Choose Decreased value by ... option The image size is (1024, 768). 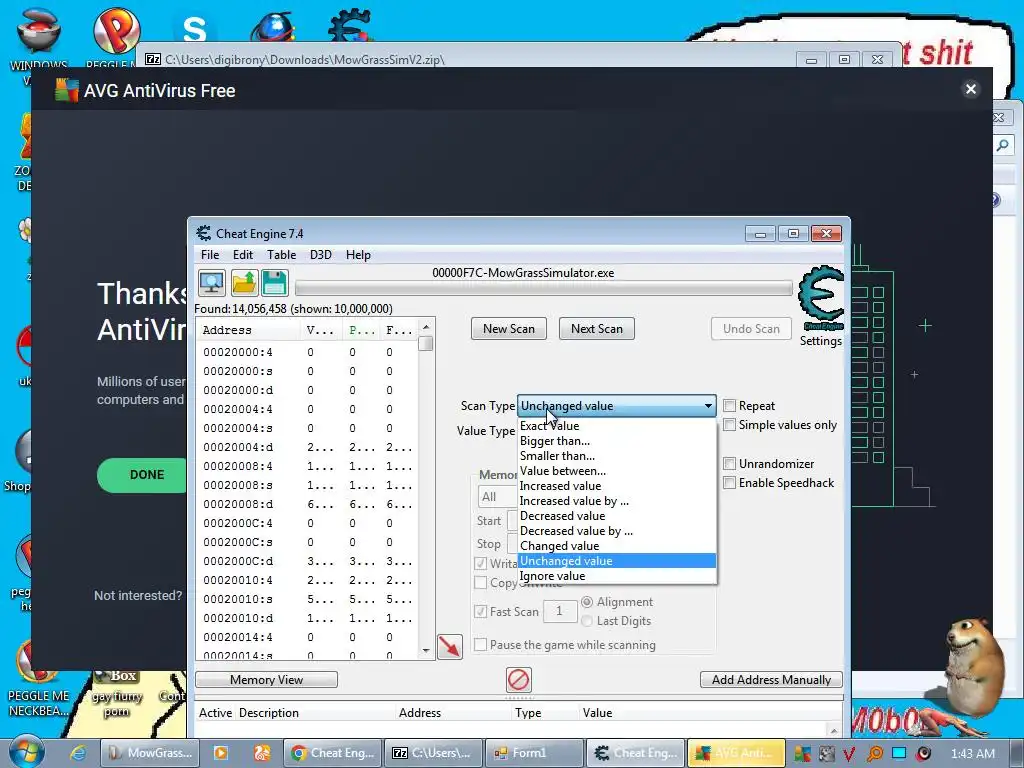(x=617, y=531)
